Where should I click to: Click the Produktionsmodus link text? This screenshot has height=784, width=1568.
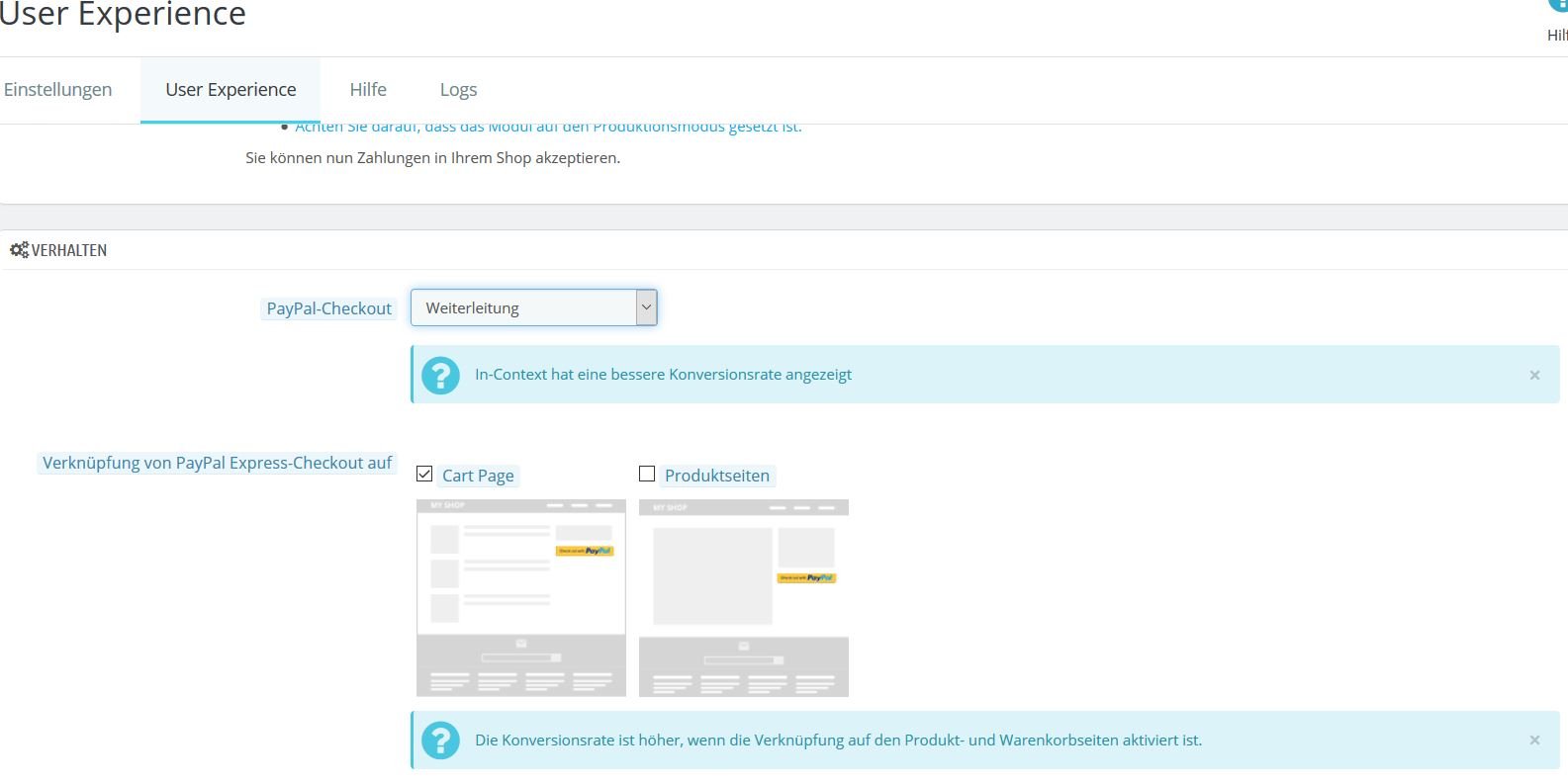coord(548,128)
